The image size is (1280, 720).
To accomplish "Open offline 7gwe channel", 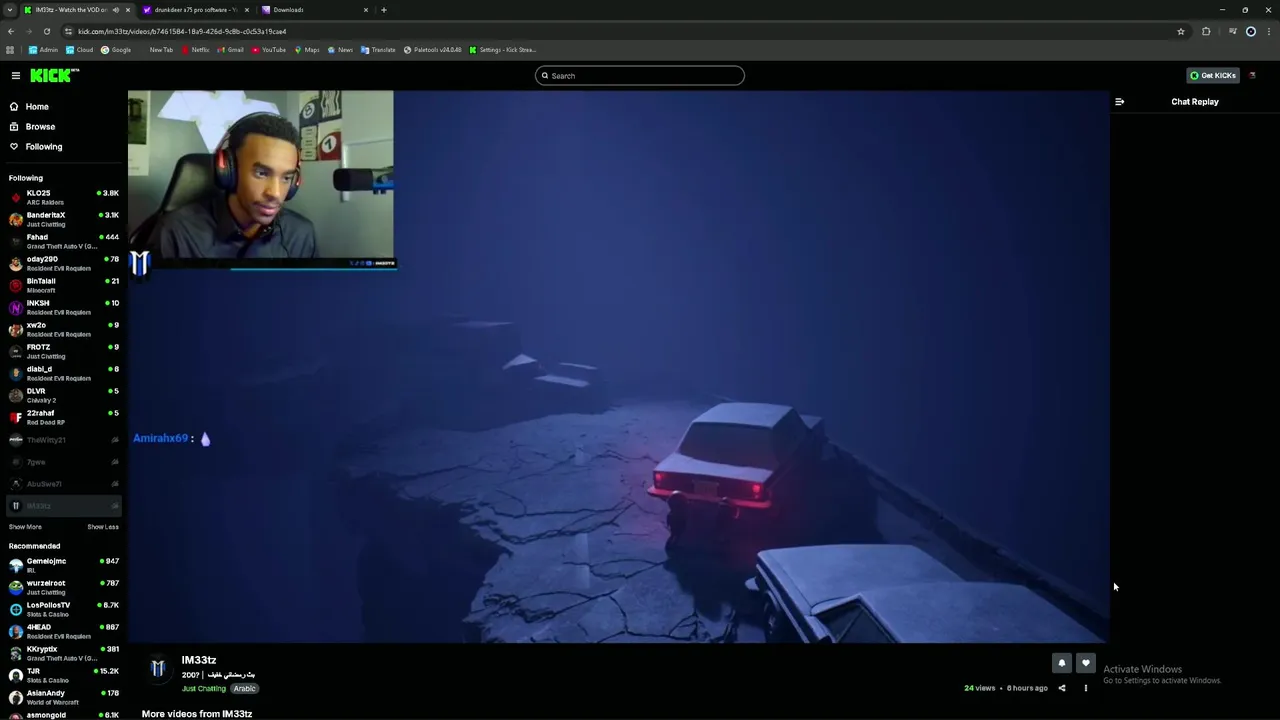I will (64, 462).
